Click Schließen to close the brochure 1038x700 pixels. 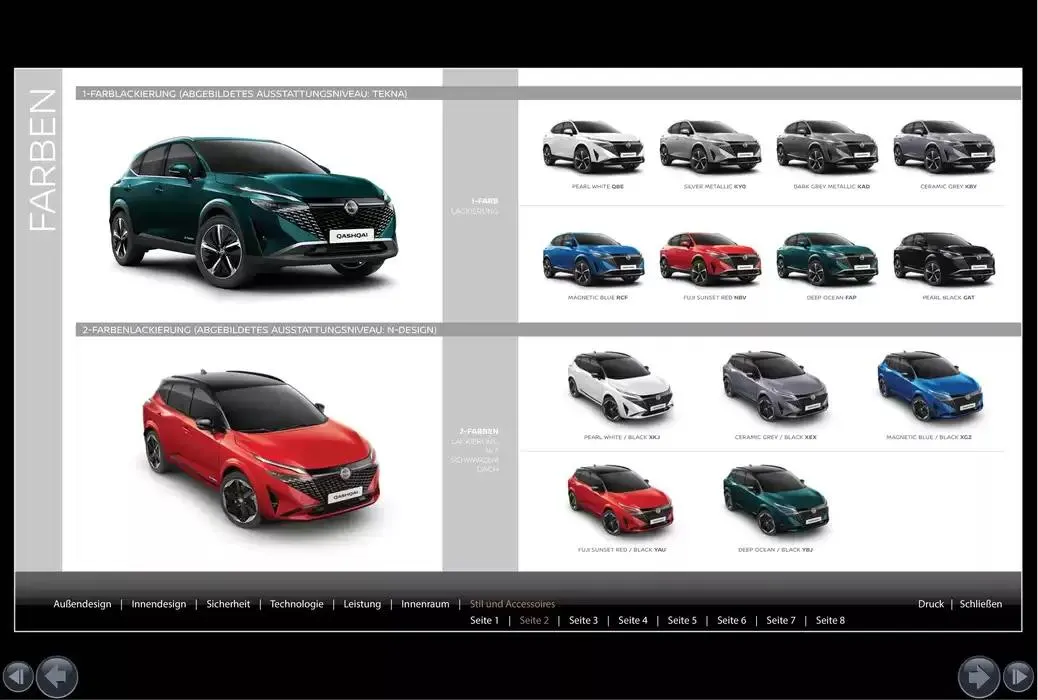[980, 604]
